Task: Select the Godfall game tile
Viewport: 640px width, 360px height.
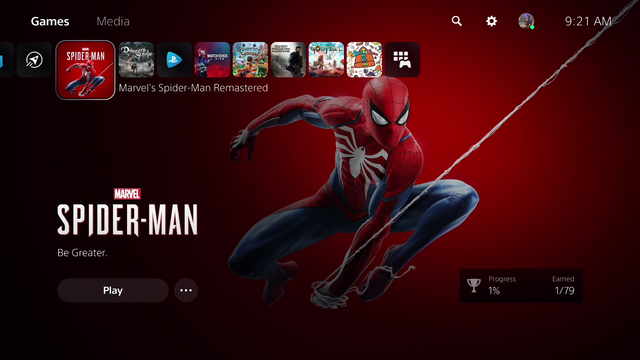Action: pos(326,60)
